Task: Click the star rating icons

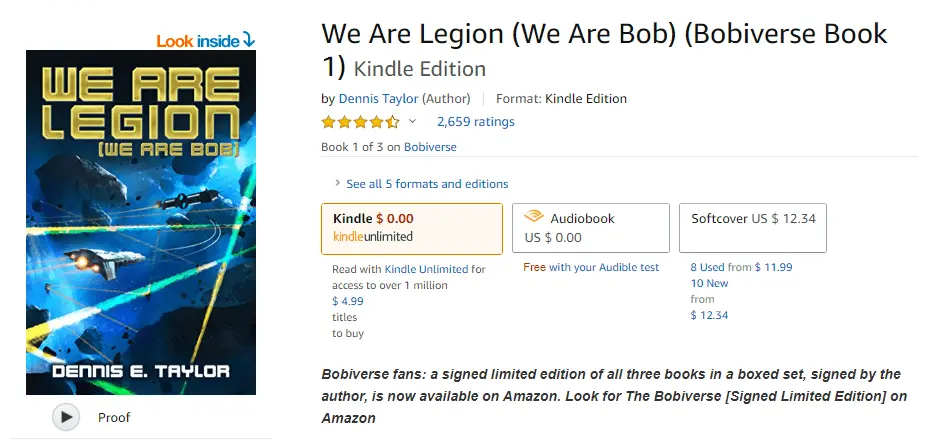Action: [360, 122]
